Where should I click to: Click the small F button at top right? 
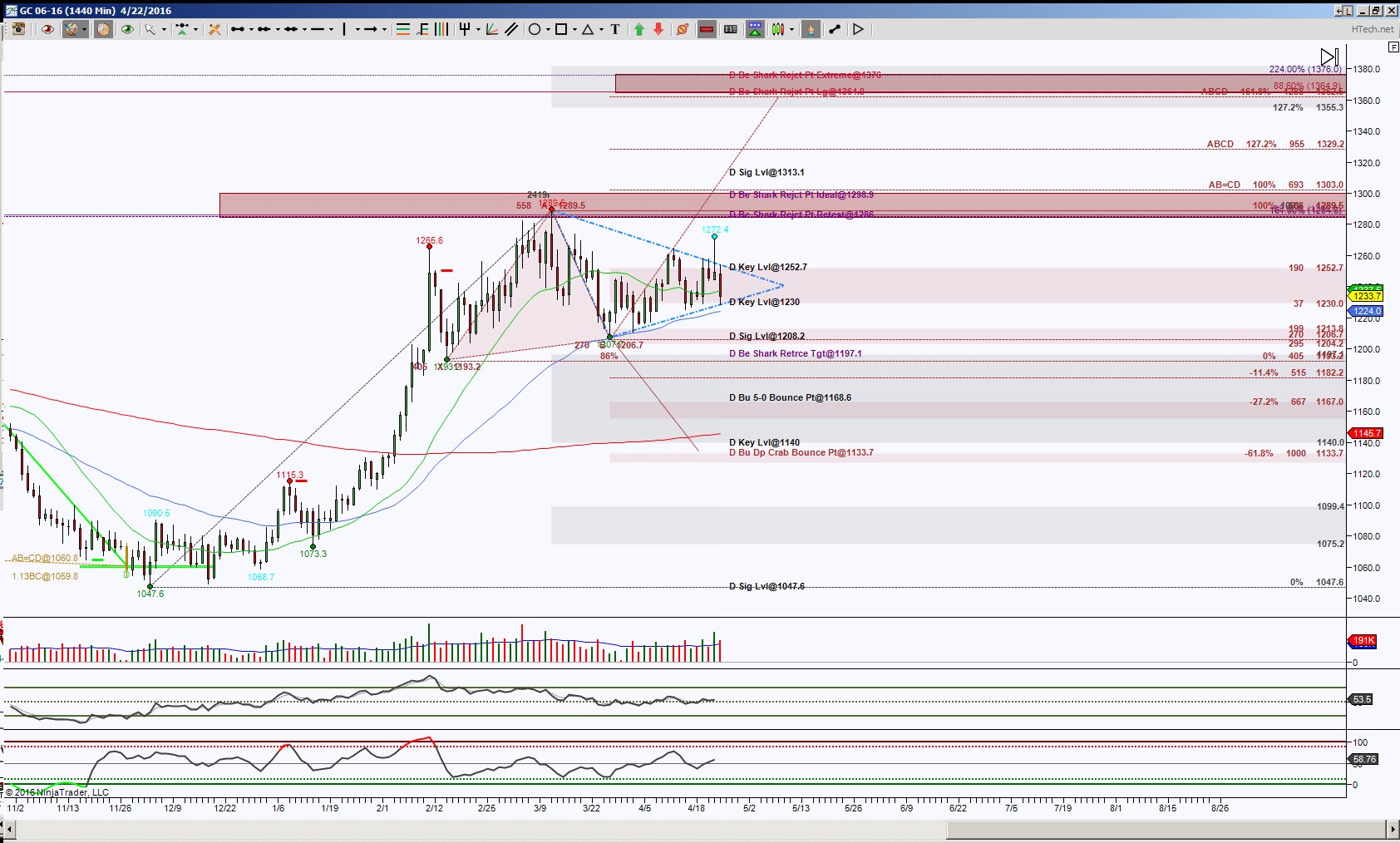pyautogui.click(x=1394, y=47)
